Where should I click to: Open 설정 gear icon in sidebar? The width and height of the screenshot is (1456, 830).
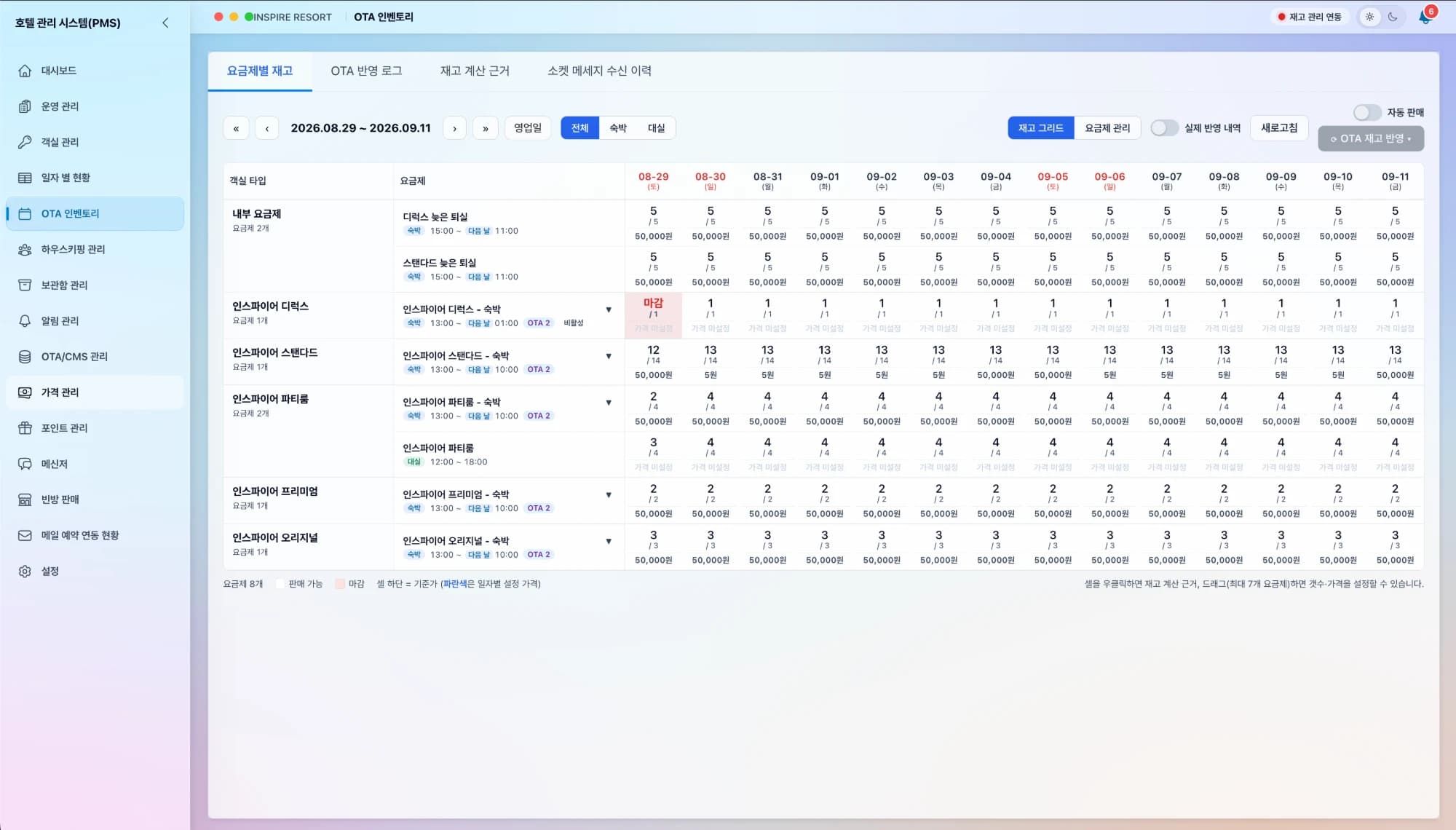25,571
